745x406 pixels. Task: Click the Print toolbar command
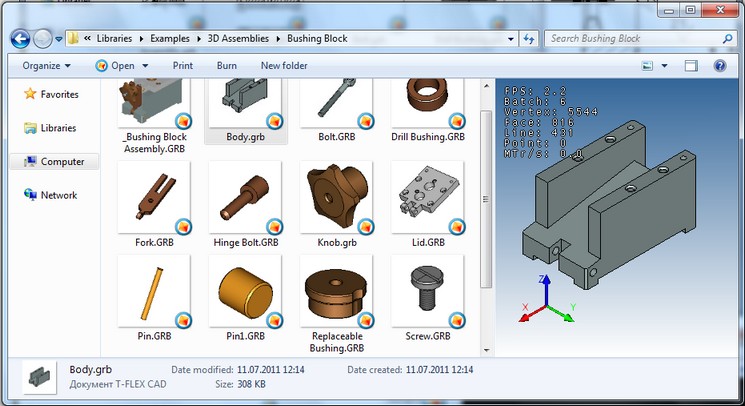click(x=183, y=66)
